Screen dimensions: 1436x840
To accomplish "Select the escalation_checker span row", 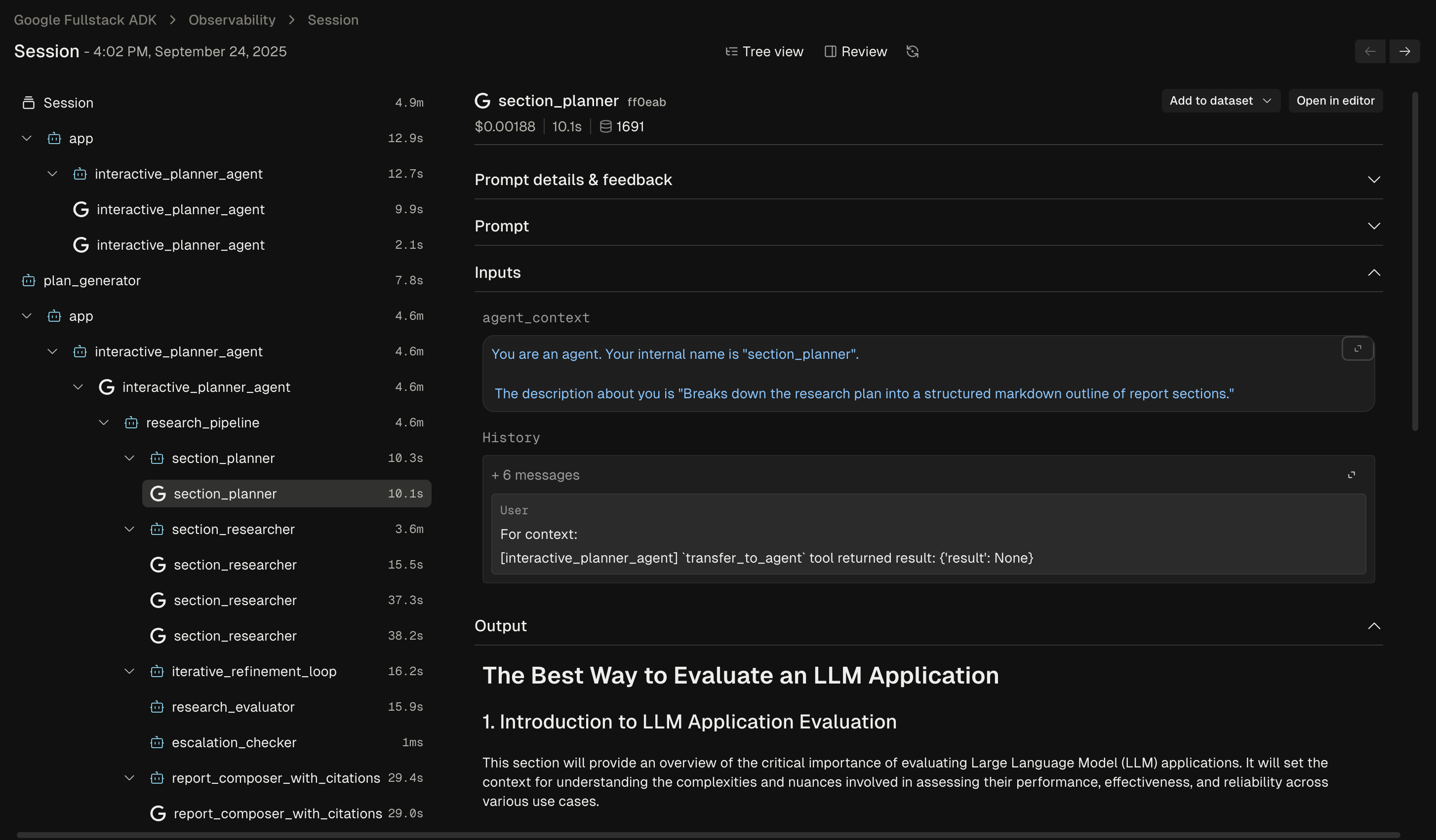I will click(234, 742).
